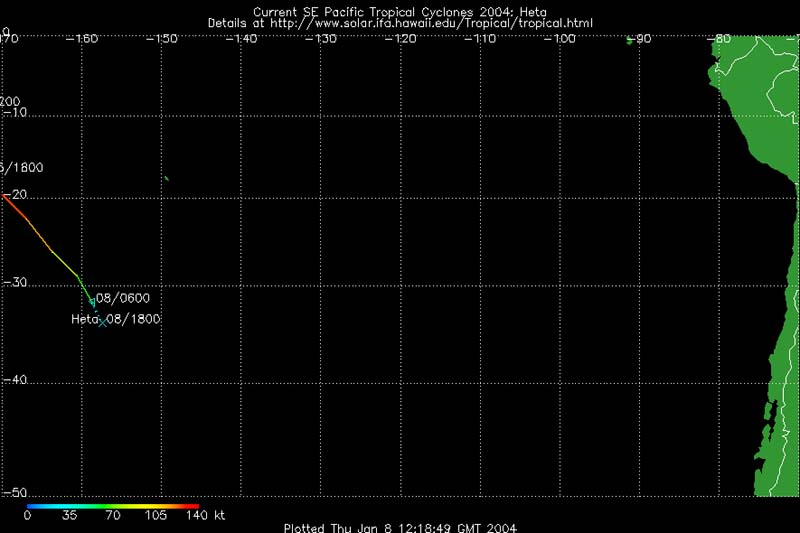Open the solar.ifa.hawaii.edu tropical details URL
This screenshot has width=800, height=533.
tap(400, 22)
